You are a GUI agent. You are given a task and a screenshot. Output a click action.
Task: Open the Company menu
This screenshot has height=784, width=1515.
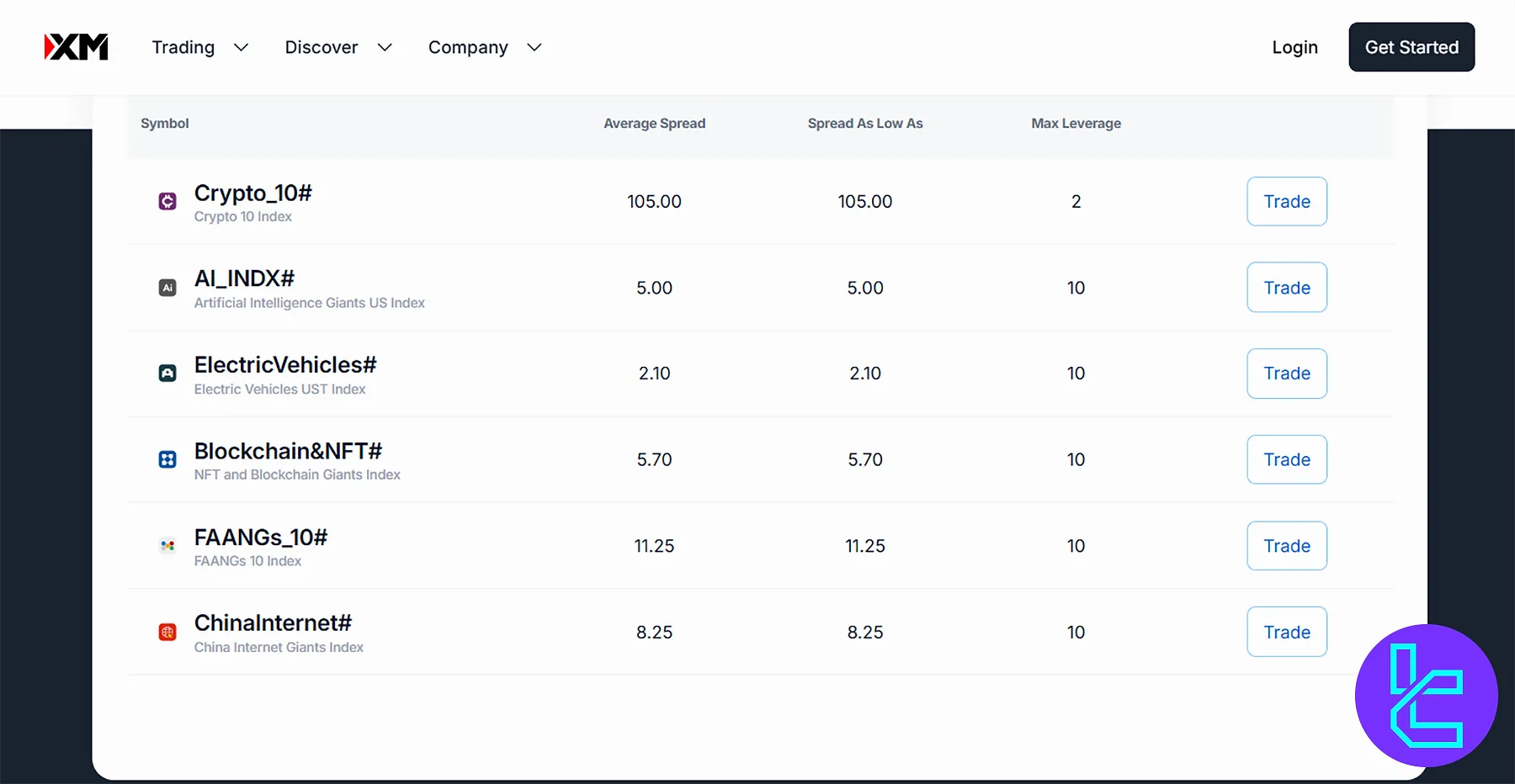[468, 48]
